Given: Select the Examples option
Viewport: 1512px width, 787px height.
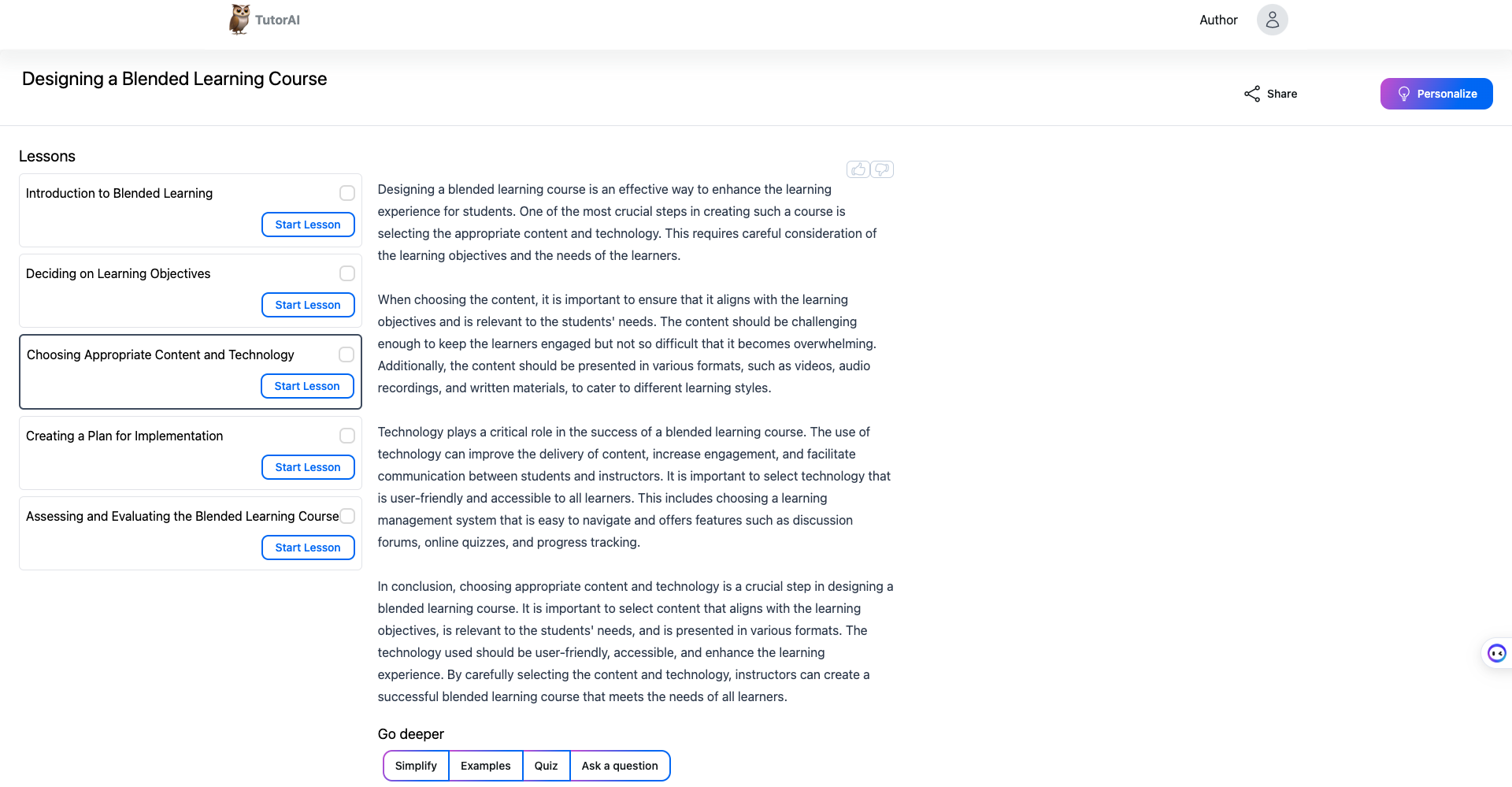Looking at the screenshot, I should (x=486, y=766).
